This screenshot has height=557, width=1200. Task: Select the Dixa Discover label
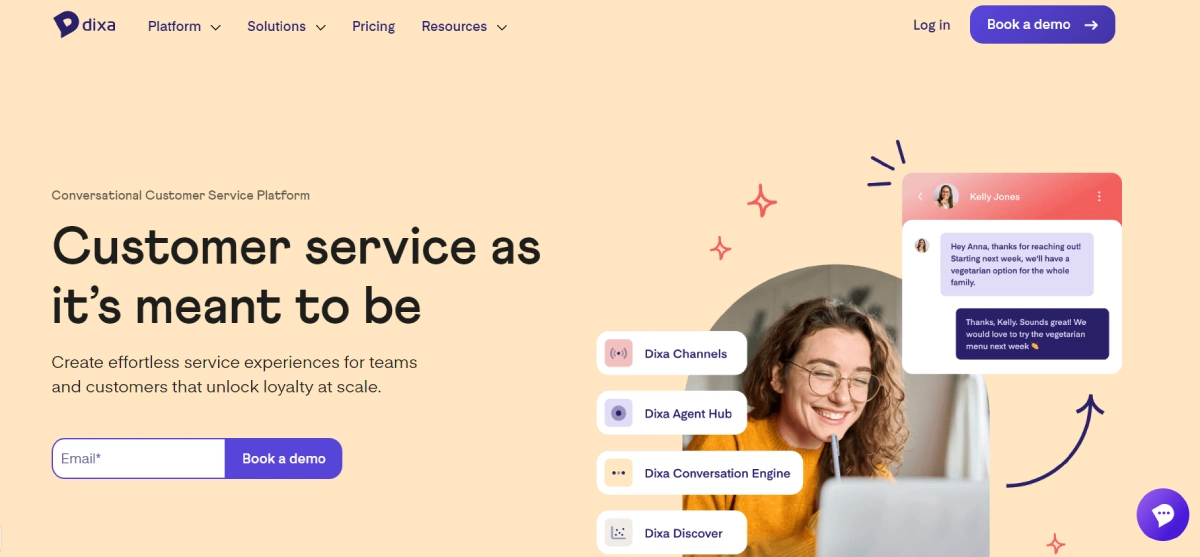[684, 533]
